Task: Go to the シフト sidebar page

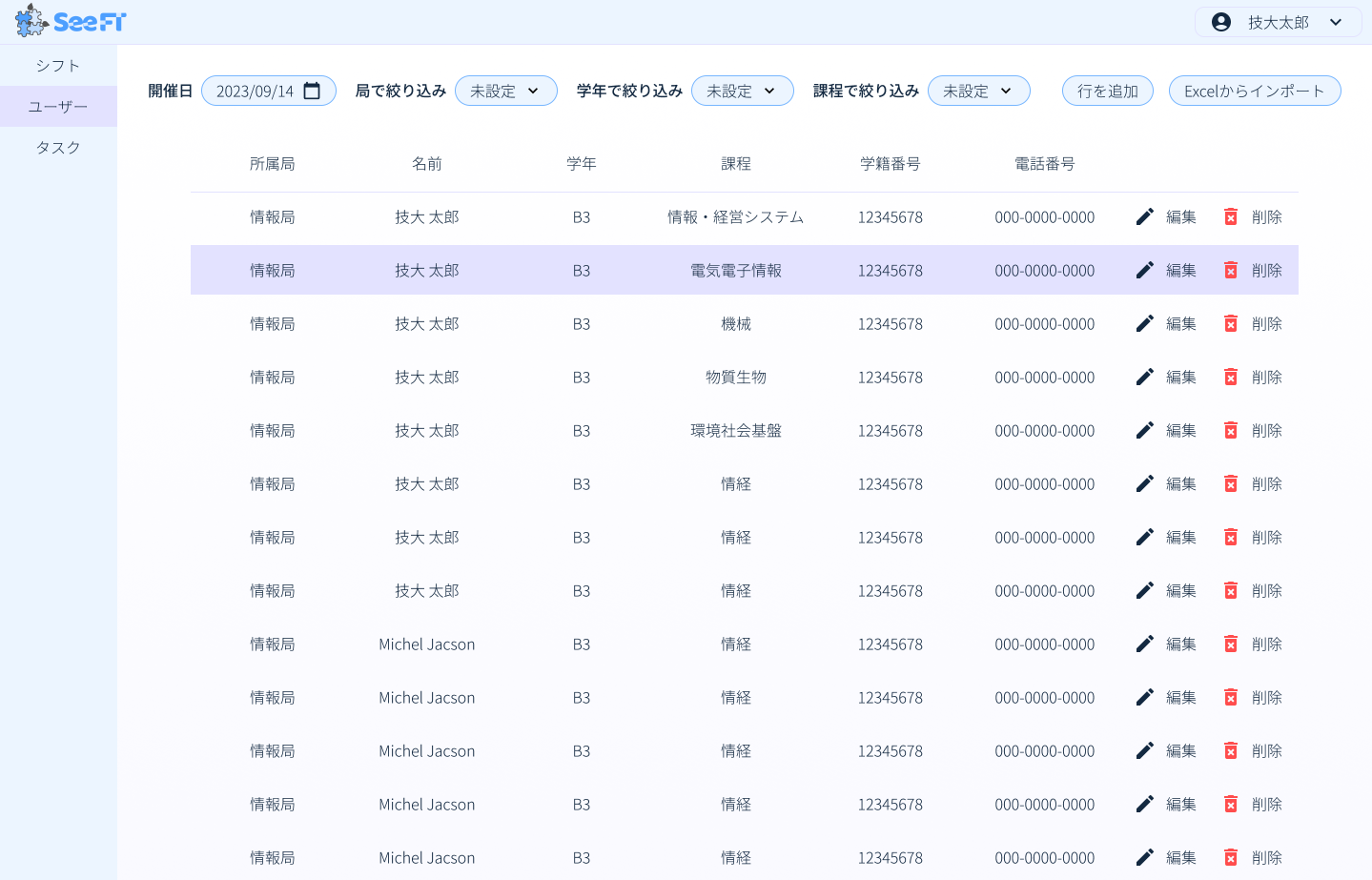Action: tap(58, 66)
